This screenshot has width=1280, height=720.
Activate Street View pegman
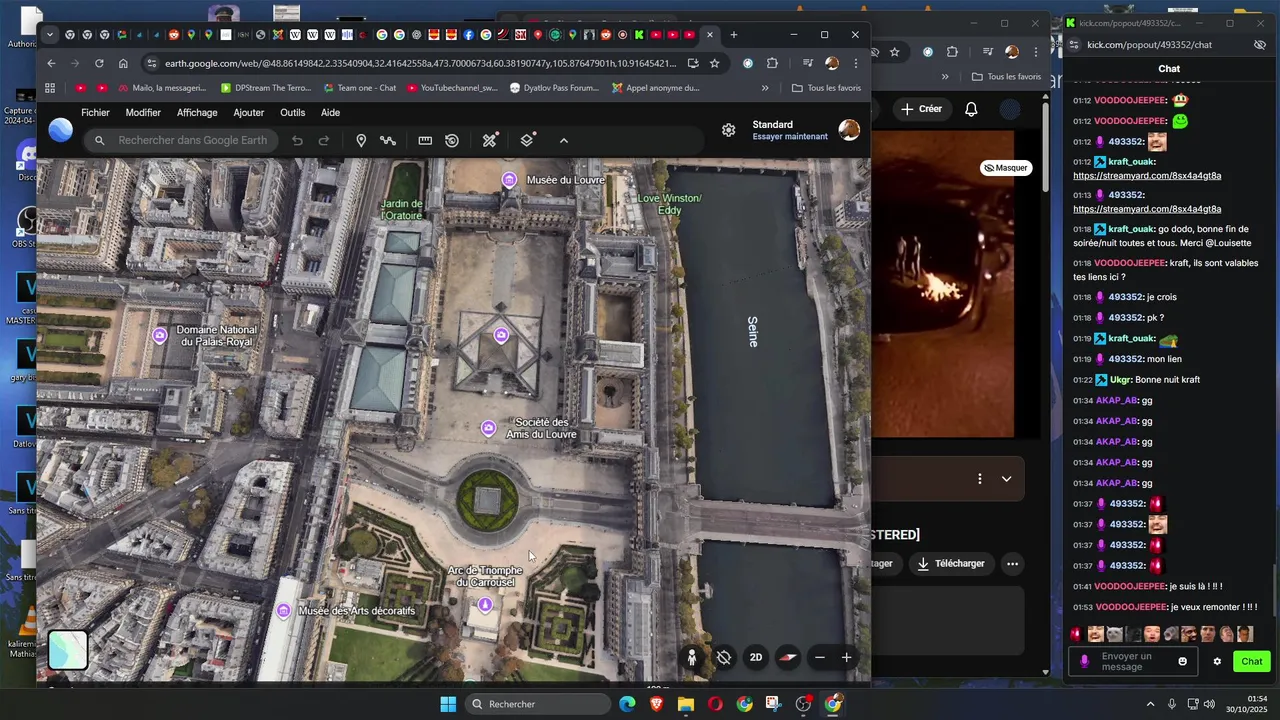(x=692, y=657)
